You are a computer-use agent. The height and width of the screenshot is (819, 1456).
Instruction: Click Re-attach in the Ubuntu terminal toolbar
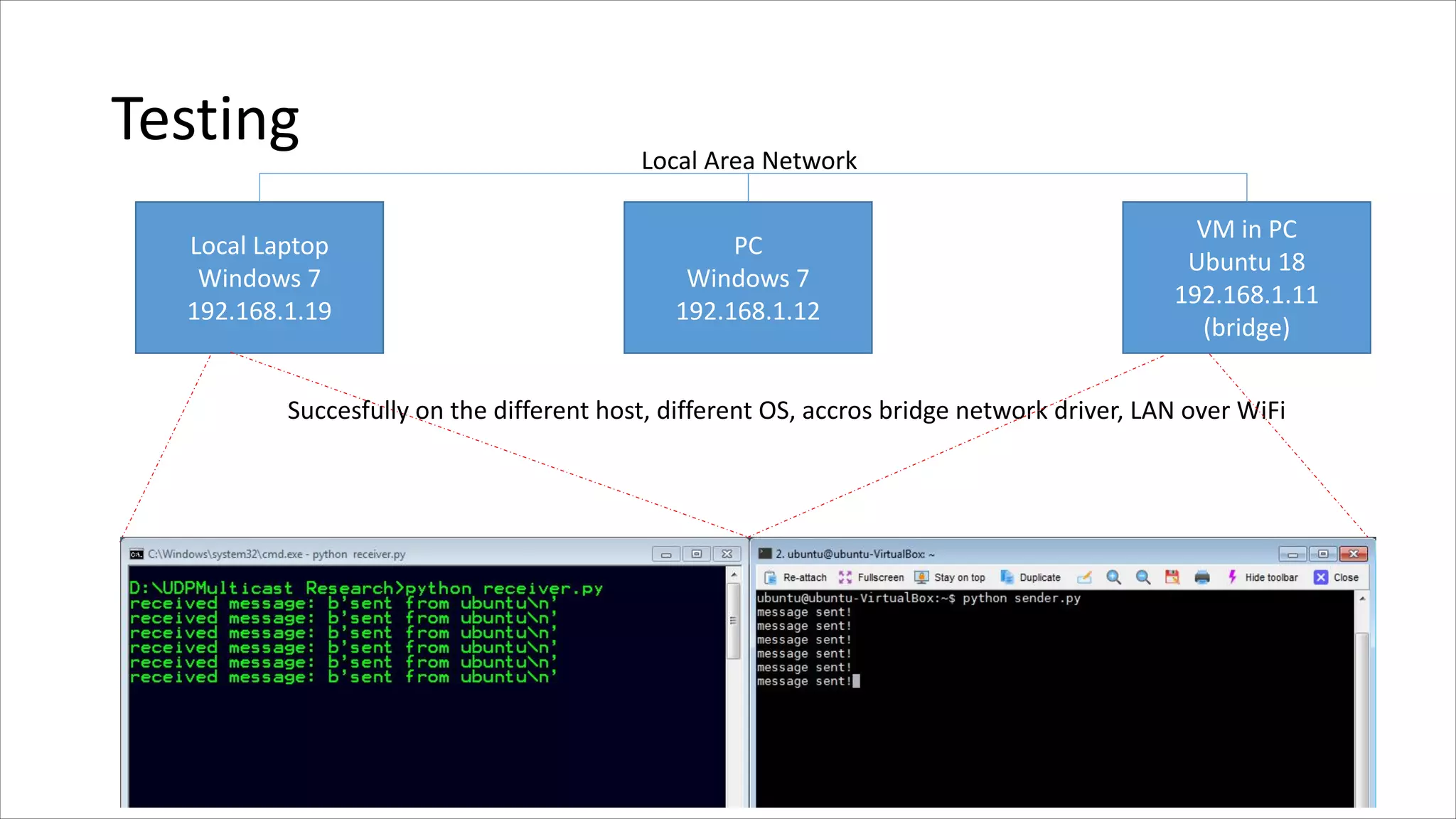(796, 577)
